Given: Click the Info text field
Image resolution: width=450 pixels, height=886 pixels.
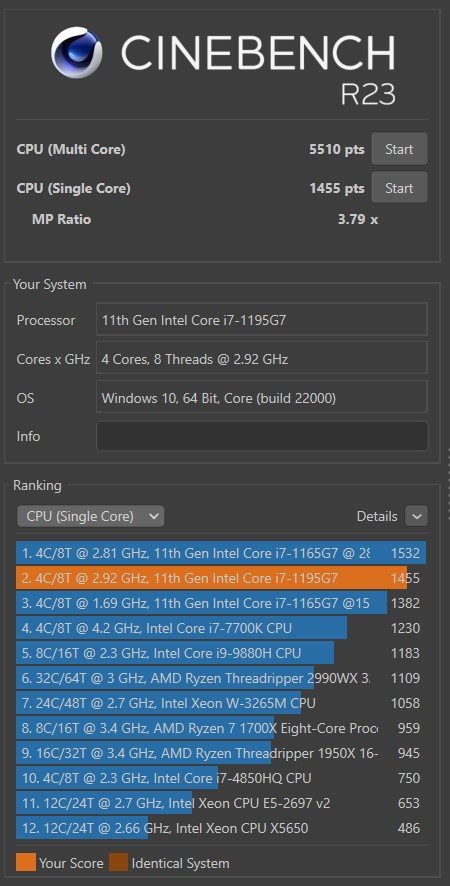Looking at the screenshot, I should 262,436.
